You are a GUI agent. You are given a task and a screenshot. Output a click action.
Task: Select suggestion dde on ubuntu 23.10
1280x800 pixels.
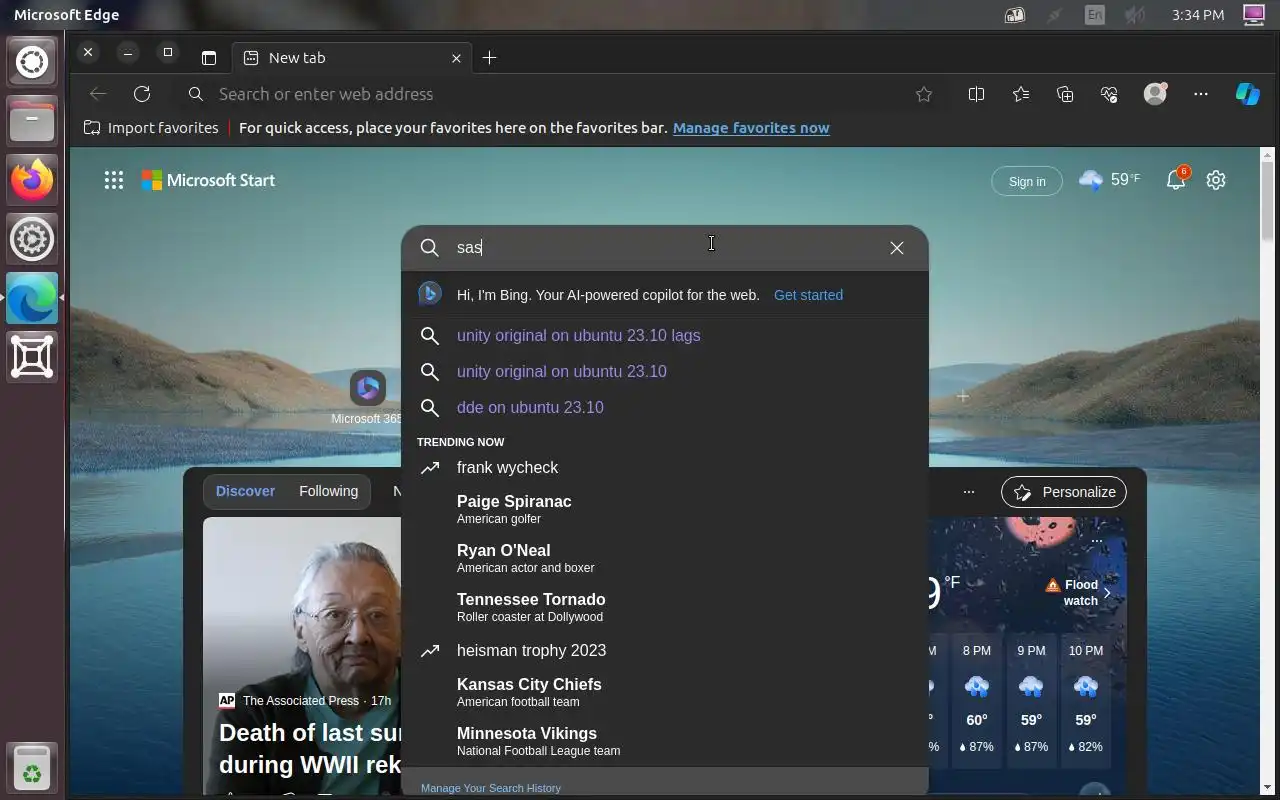(x=665, y=407)
